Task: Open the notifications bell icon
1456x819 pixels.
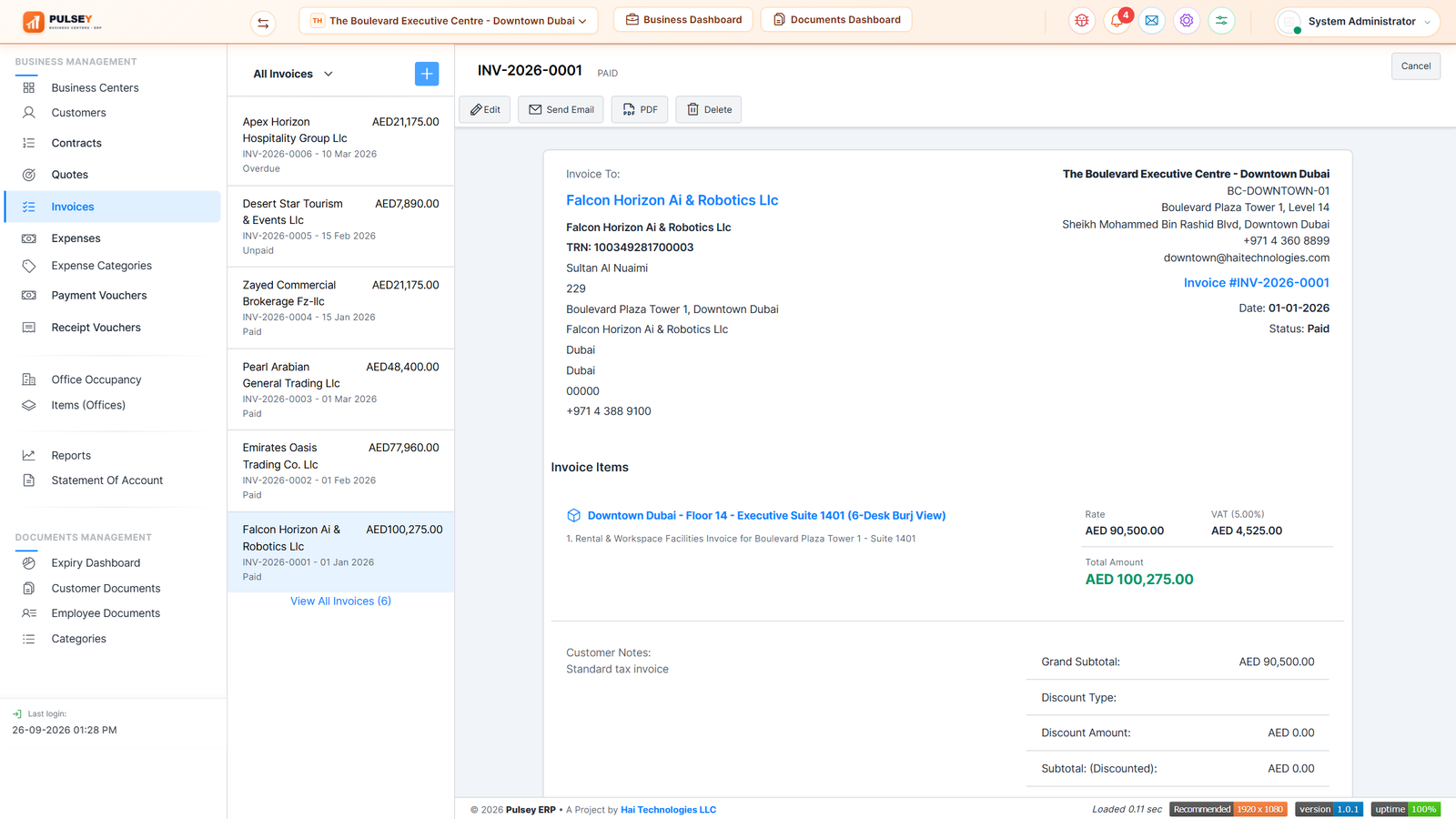Action: click(1117, 20)
